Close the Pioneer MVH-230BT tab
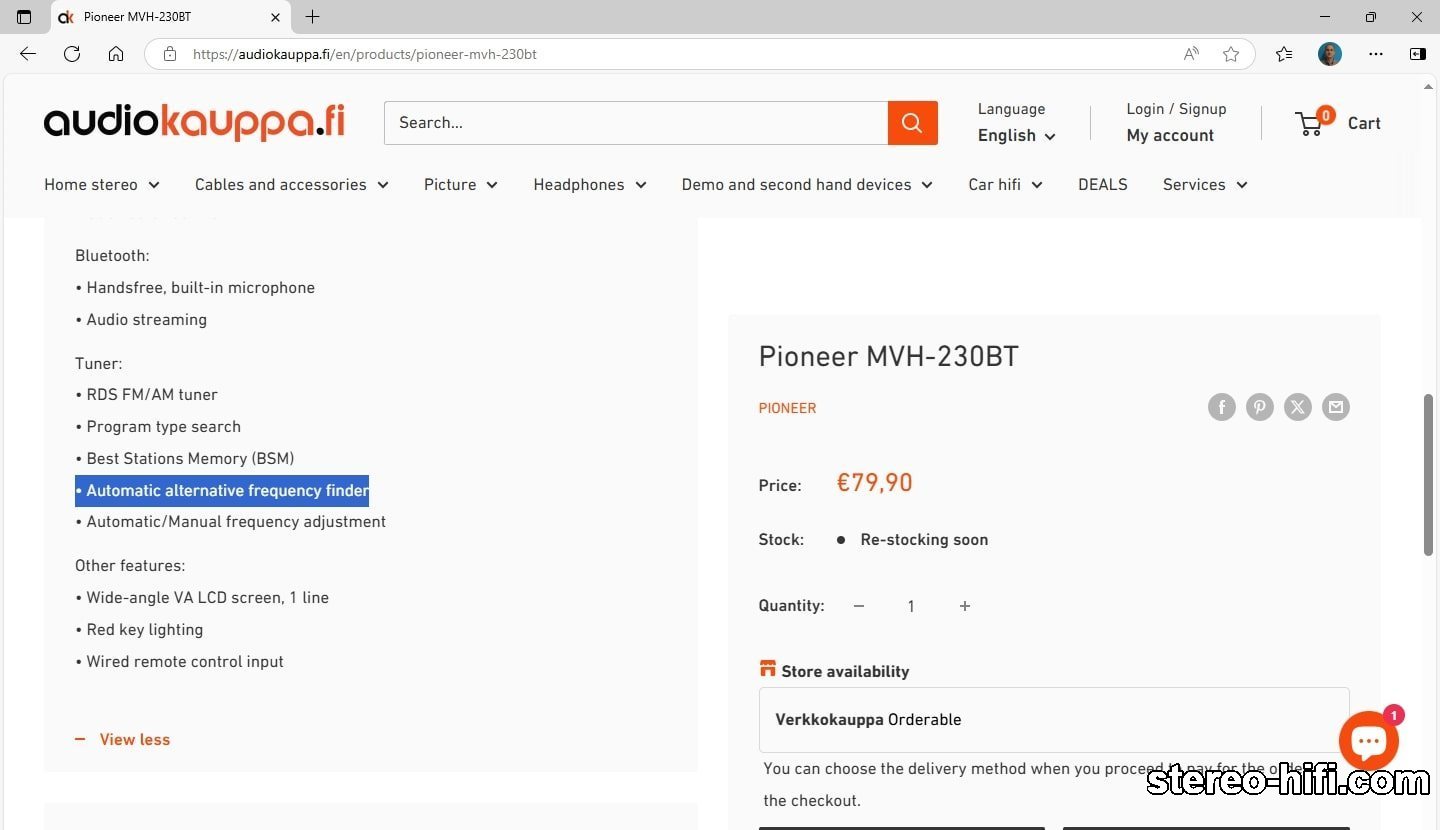This screenshot has width=1440, height=830. point(276,17)
